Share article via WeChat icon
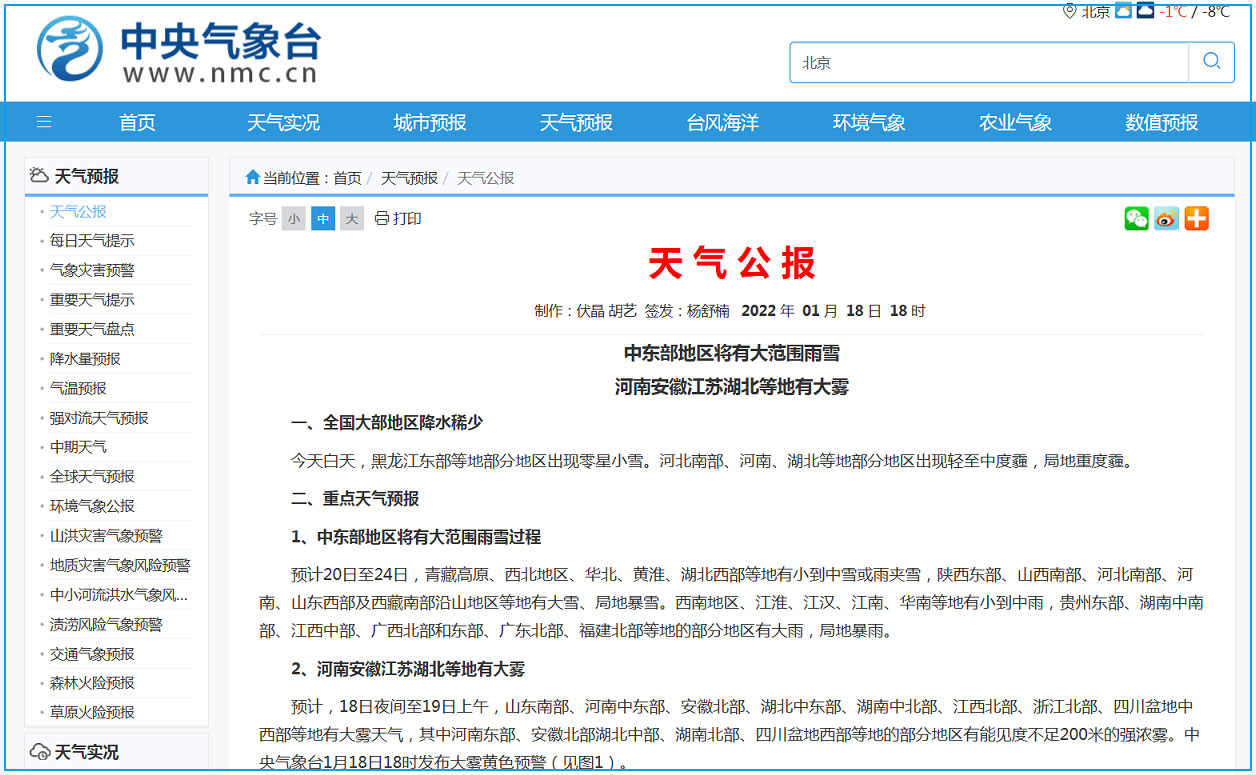Viewport: 1256px width, 775px height. pos(1136,218)
